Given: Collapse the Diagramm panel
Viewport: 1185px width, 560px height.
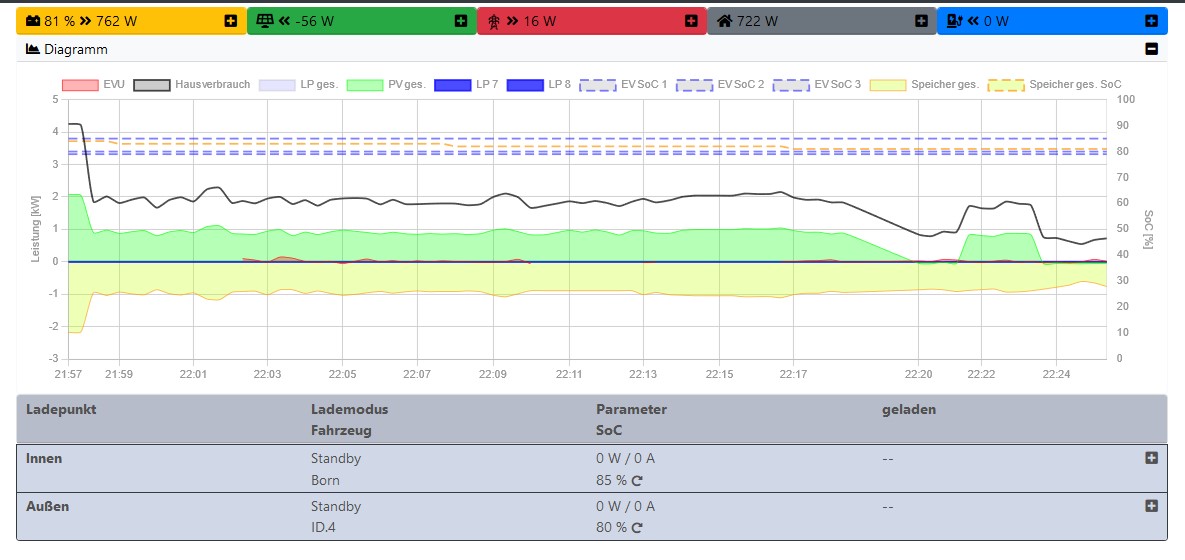Looking at the screenshot, I should coord(1151,49).
